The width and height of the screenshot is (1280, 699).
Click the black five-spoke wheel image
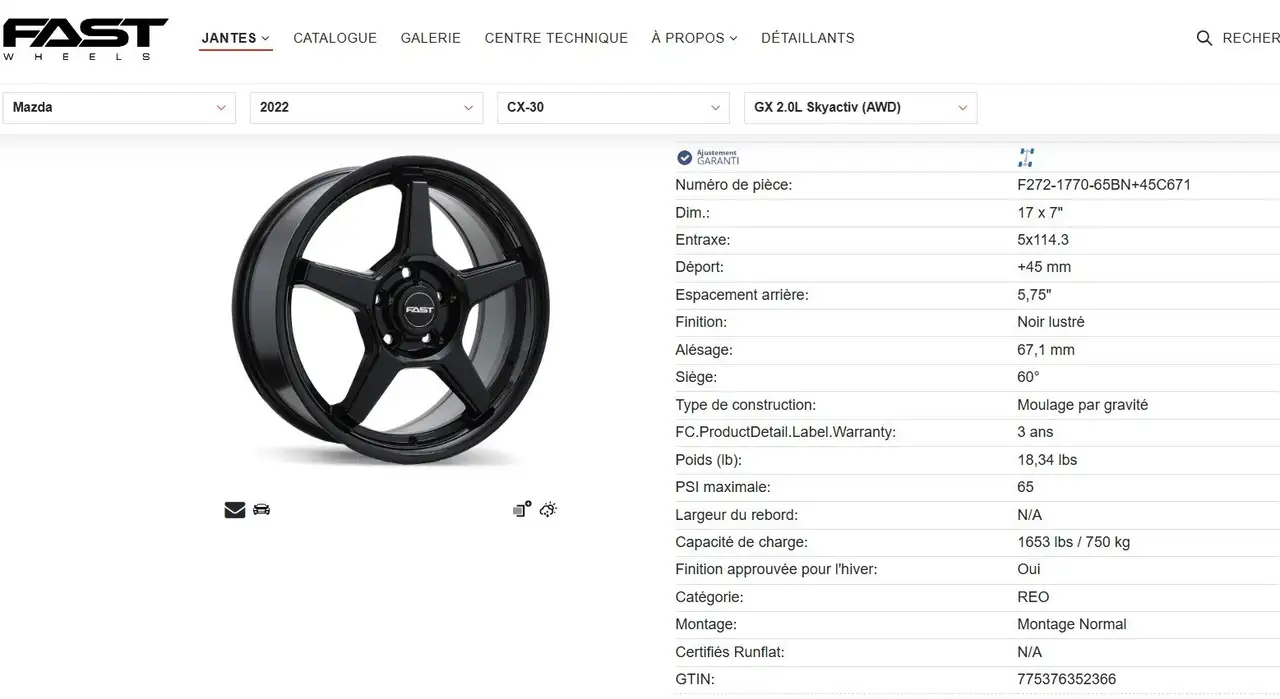click(x=392, y=312)
